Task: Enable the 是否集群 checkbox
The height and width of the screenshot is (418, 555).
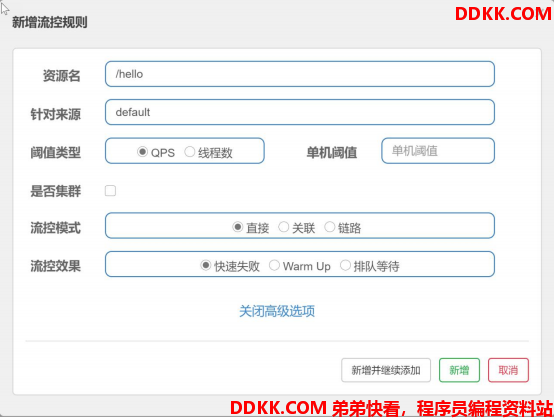Action: click(x=110, y=191)
